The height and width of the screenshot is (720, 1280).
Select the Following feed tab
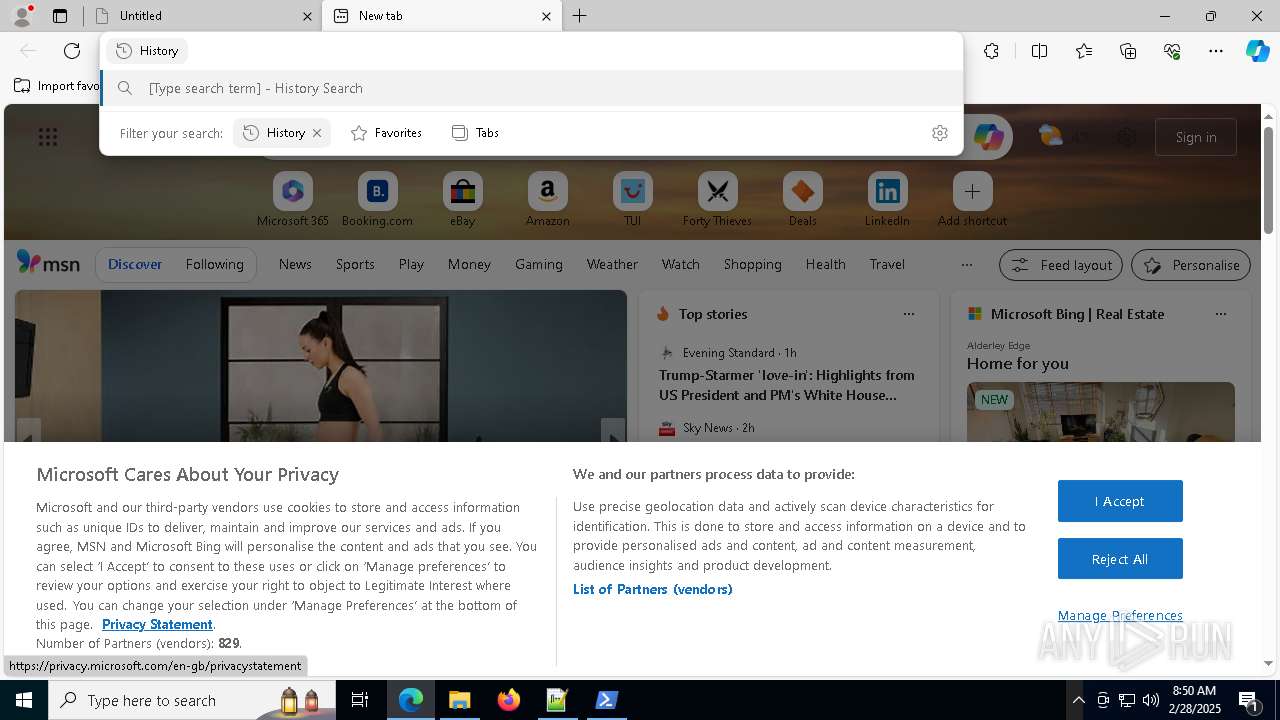214,264
